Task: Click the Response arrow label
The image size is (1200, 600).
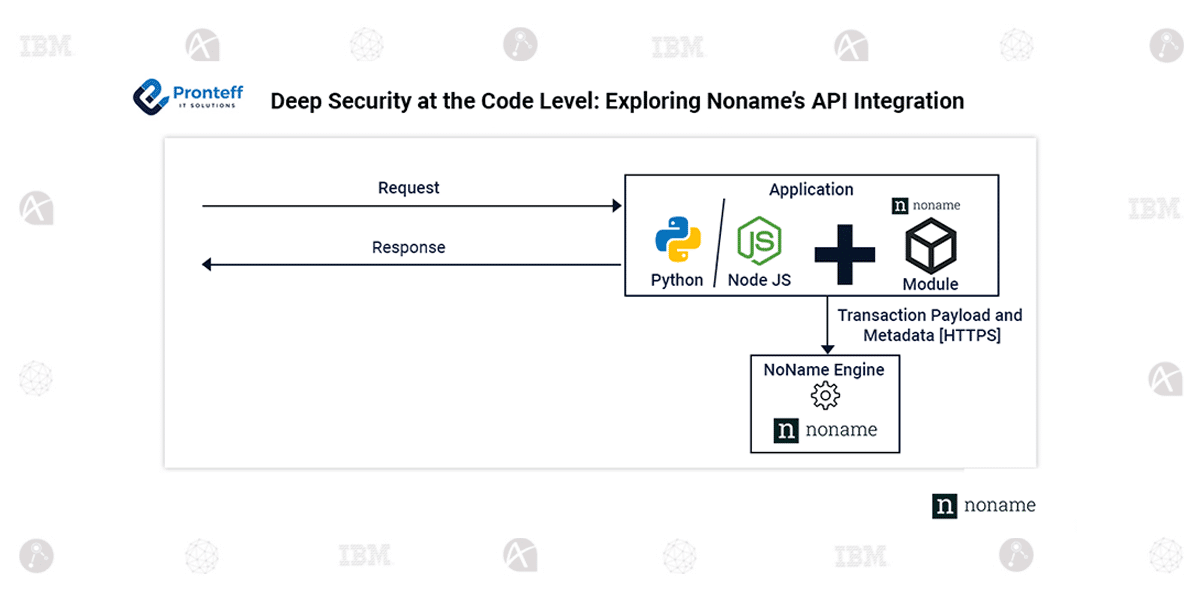Action: [x=408, y=247]
